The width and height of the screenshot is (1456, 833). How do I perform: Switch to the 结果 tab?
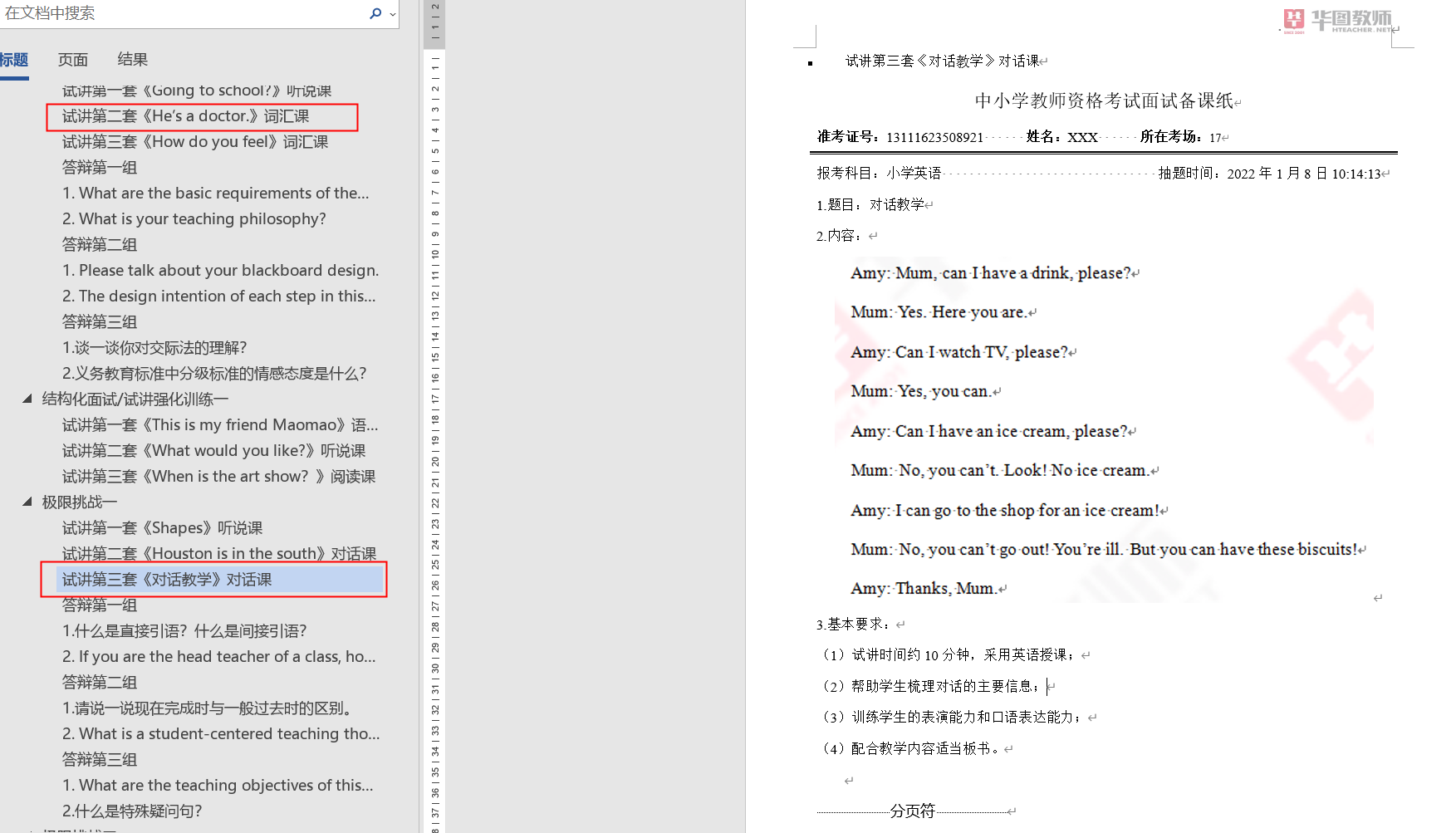(x=132, y=60)
